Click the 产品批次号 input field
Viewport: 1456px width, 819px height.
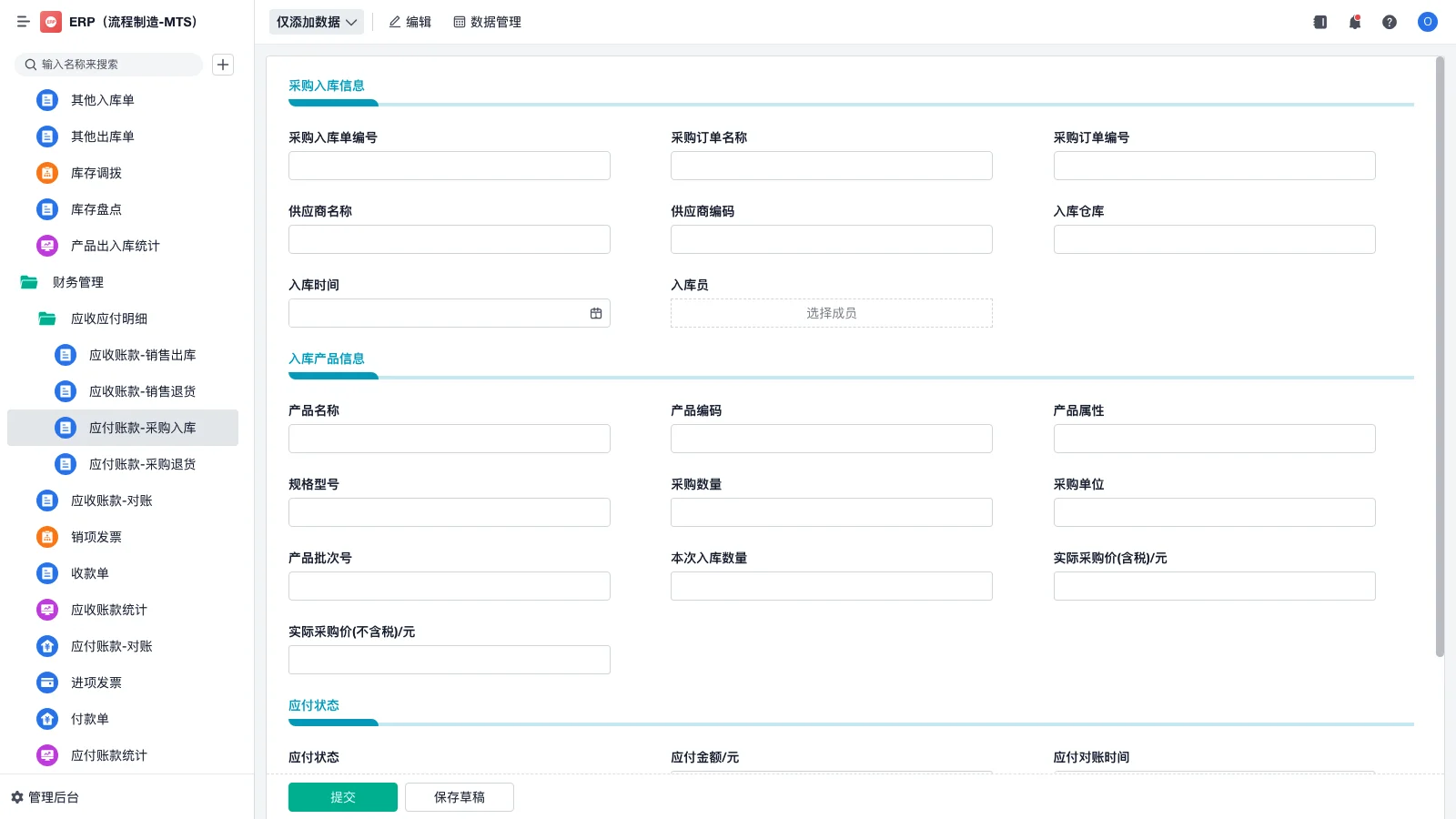(x=450, y=586)
